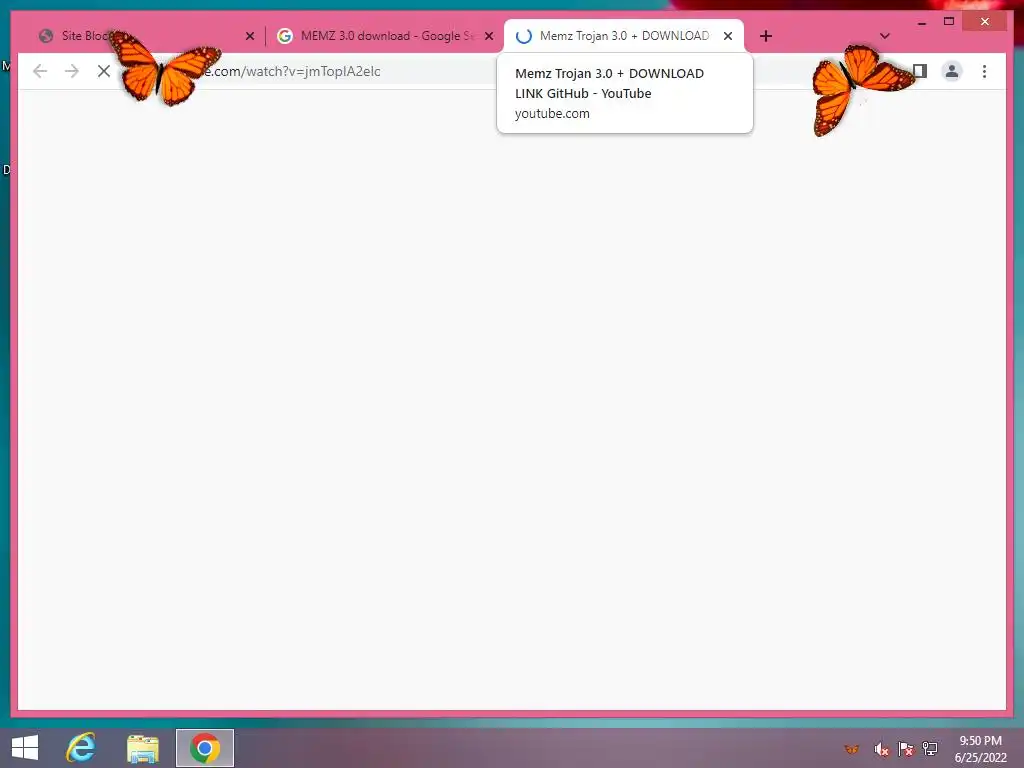Toggle the Chrome side panel
This screenshot has height=768, width=1024.
tap(920, 71)
